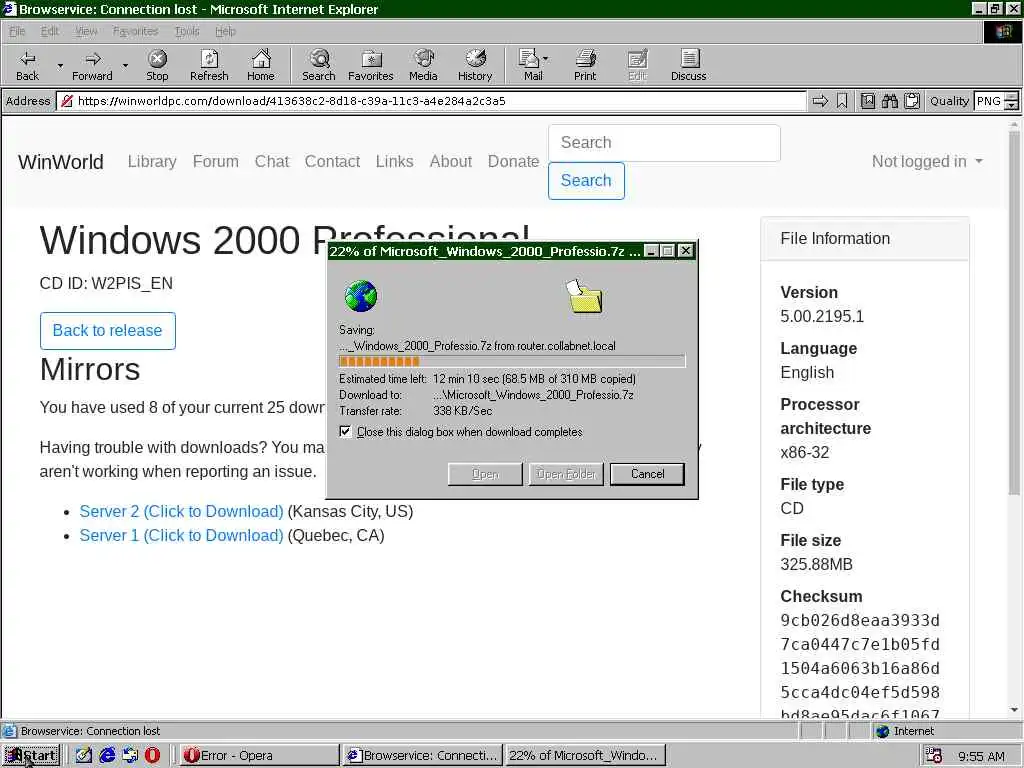
Task: Refresh the current page
Action: pyautogui.click(x=209, y=65)
